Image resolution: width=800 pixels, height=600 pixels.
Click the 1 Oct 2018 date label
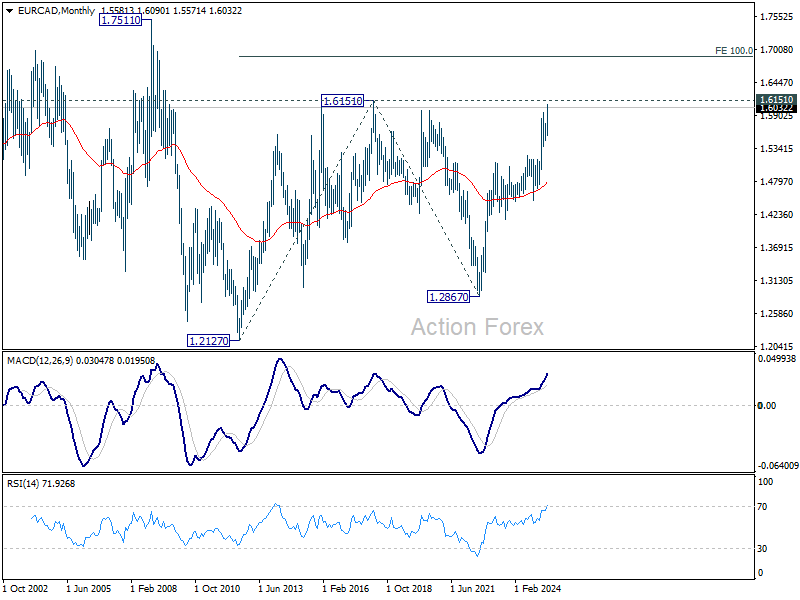coord(409,588)
